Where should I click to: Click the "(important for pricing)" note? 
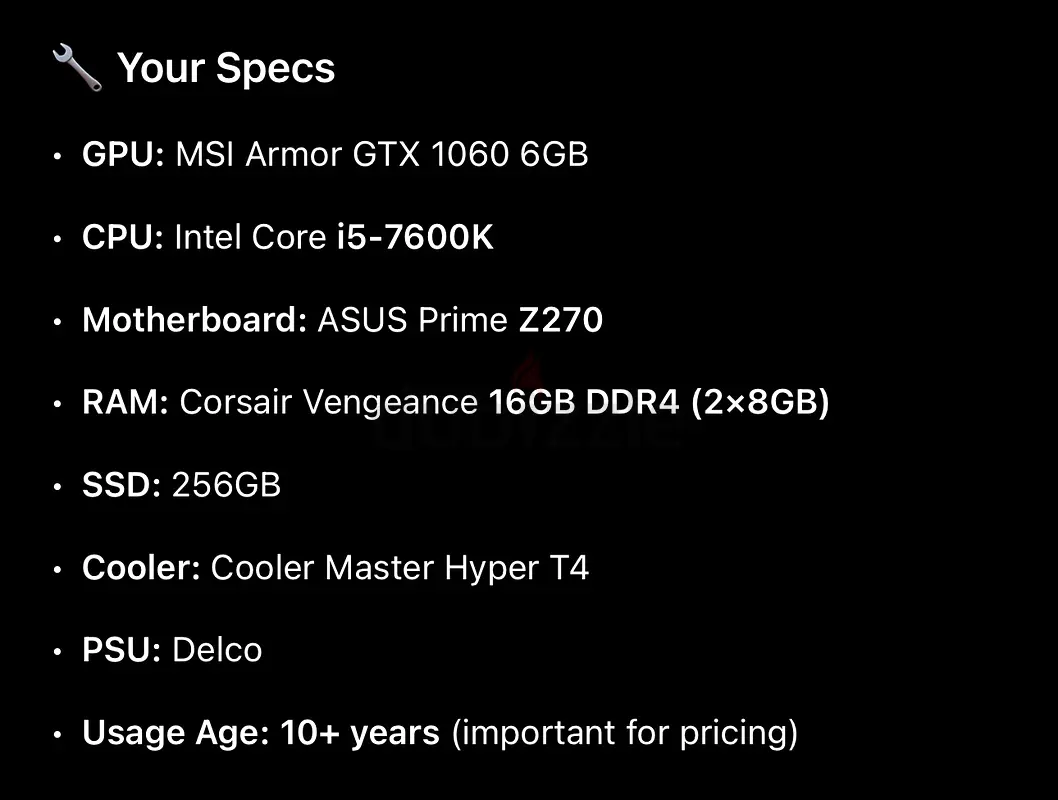(625, 733)
